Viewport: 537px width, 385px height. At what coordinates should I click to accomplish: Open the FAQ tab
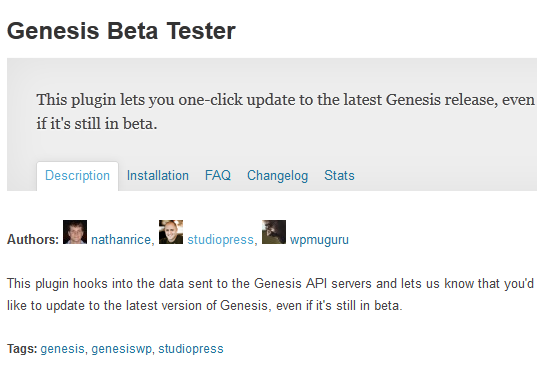pyautogui.click(x=218, y=176)
